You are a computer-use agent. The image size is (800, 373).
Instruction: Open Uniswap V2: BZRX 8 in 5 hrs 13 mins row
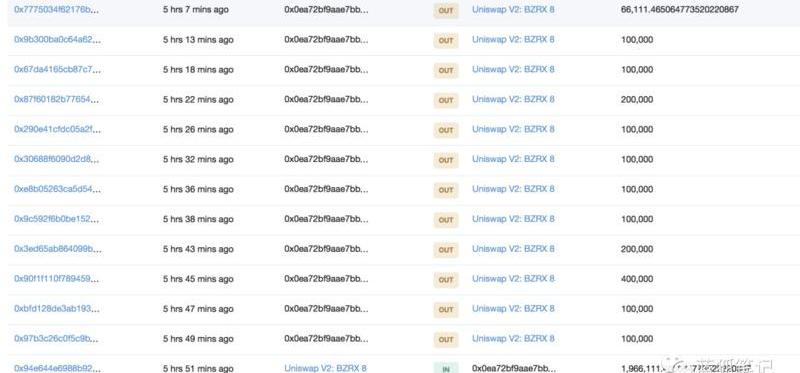(x=513, y=40)
